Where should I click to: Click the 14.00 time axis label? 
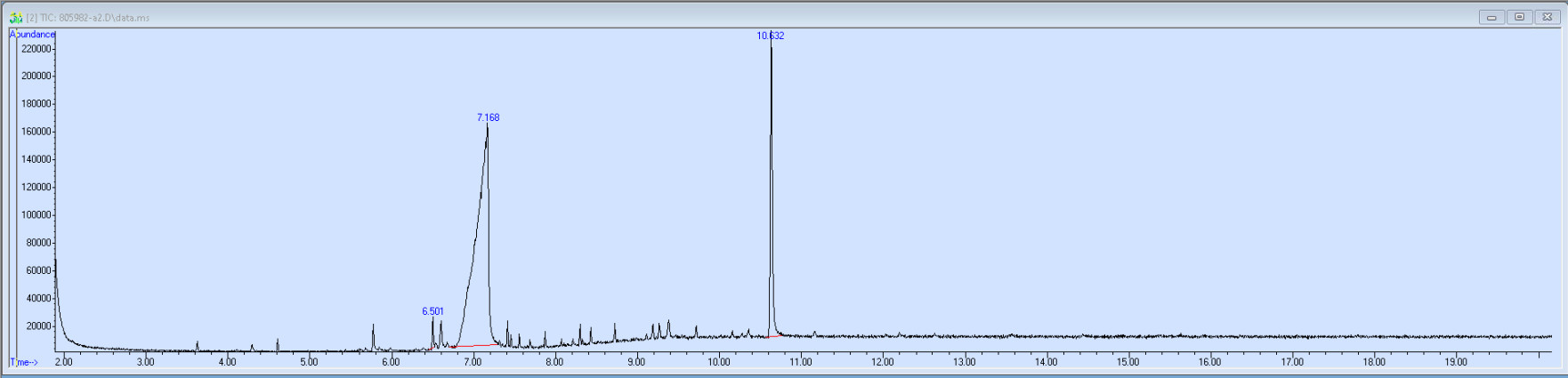click(1046, 362)
